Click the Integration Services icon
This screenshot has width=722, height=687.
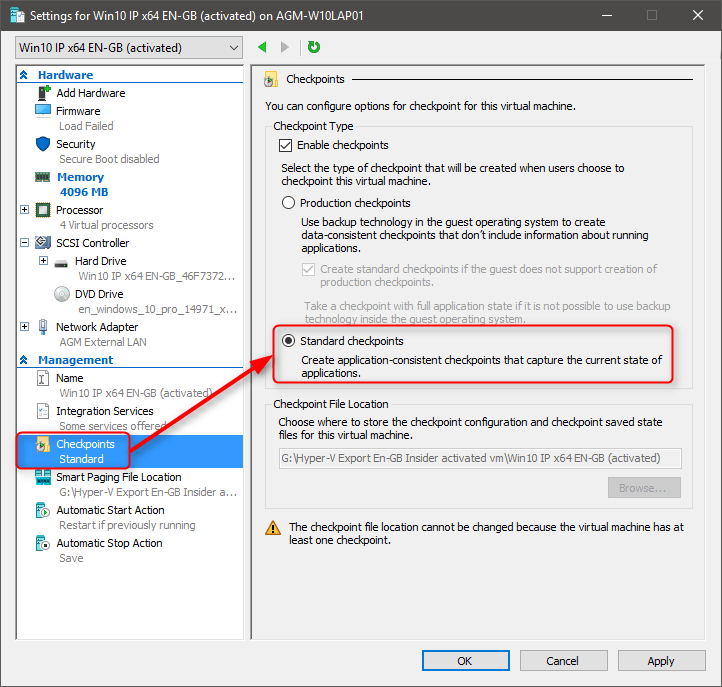(x=43, y=411)
